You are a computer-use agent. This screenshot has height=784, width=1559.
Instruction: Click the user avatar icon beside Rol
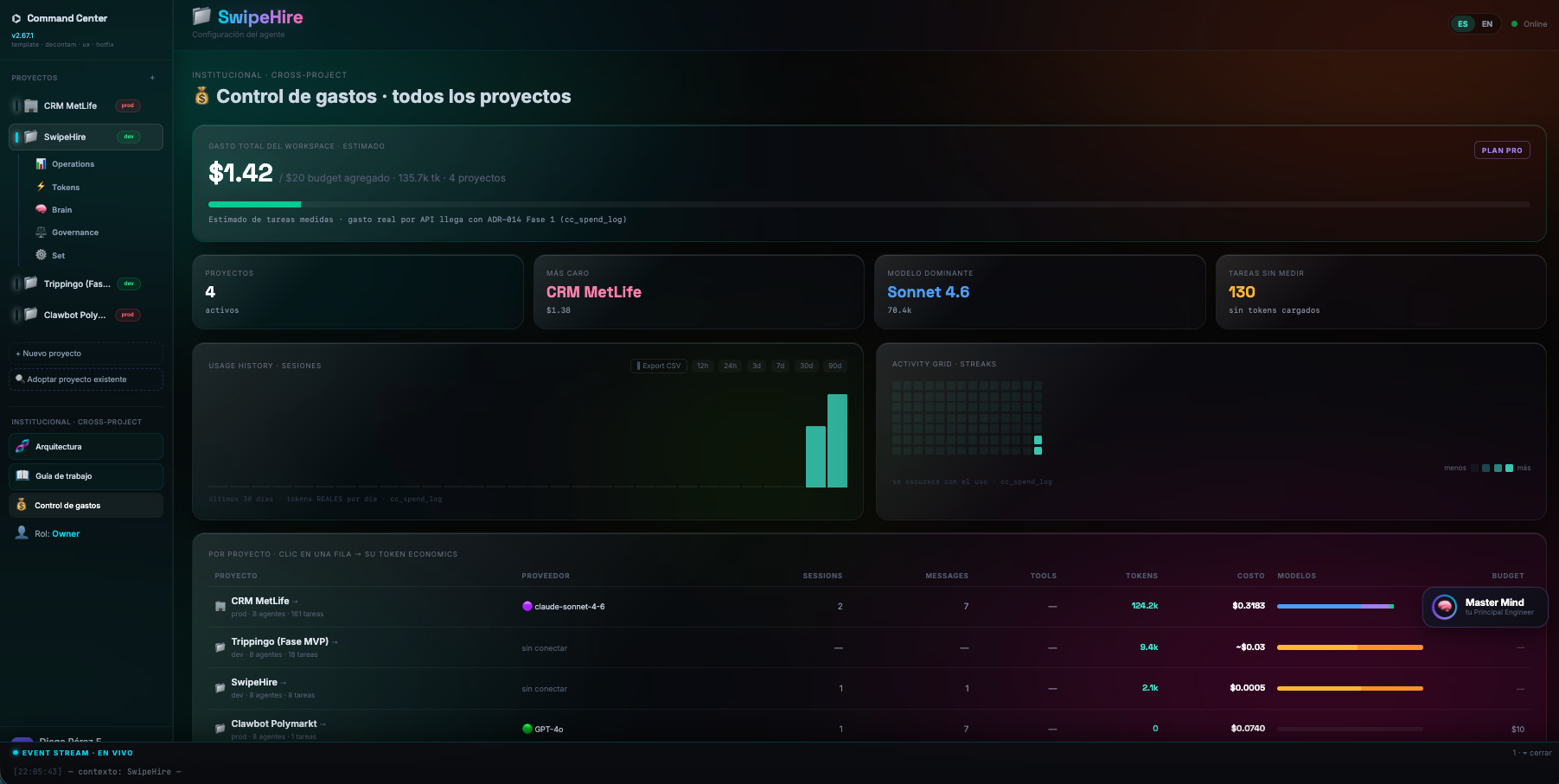coord(22,532)
